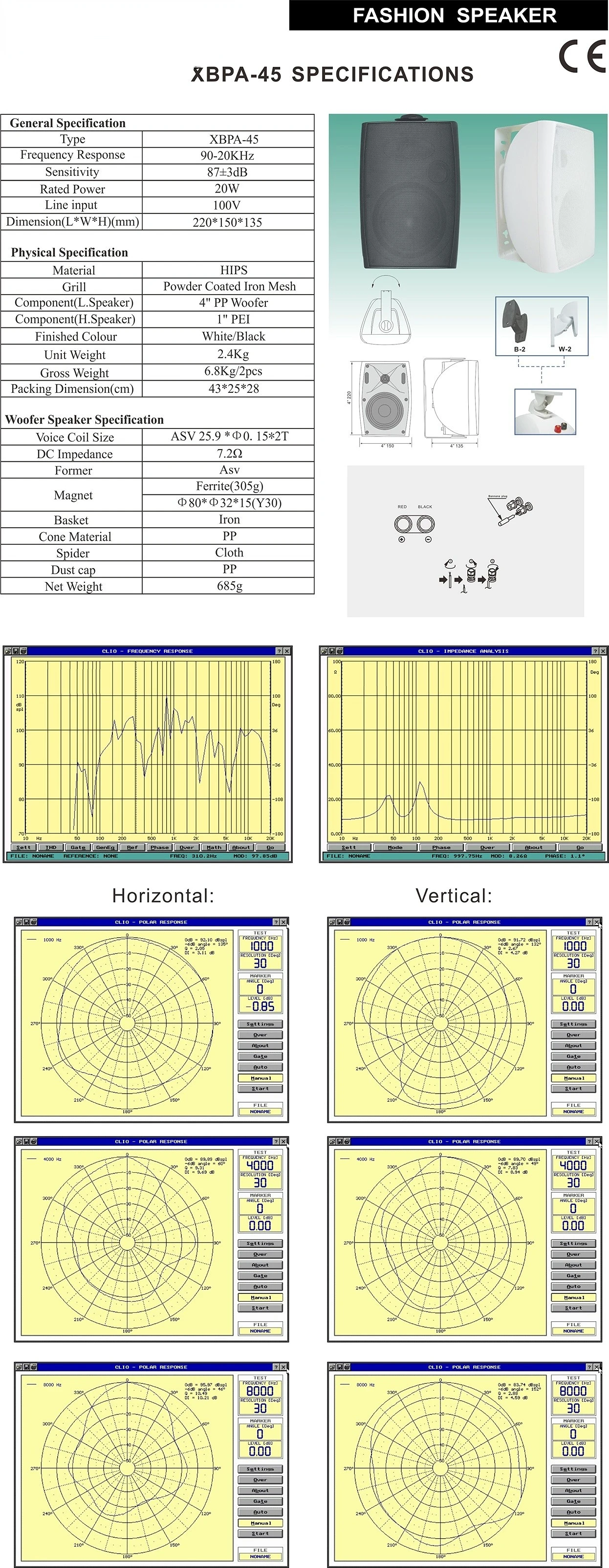The width and height of the screenshot is (609, 1568).
Task: Print icon in Horizontal 1000 Hz polar window
Action: (x=34, y=922)
